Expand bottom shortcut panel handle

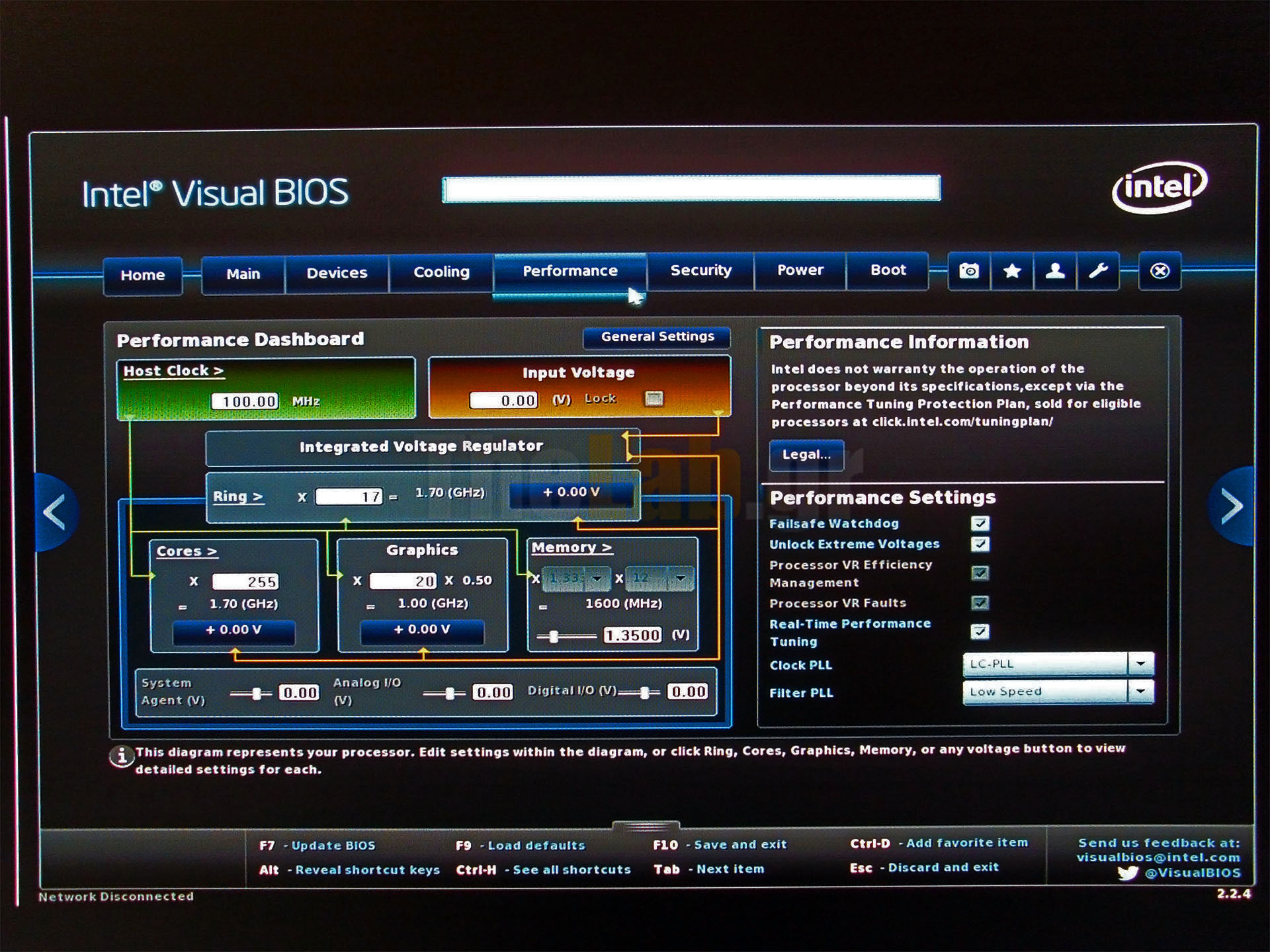[x=646, y=826]
